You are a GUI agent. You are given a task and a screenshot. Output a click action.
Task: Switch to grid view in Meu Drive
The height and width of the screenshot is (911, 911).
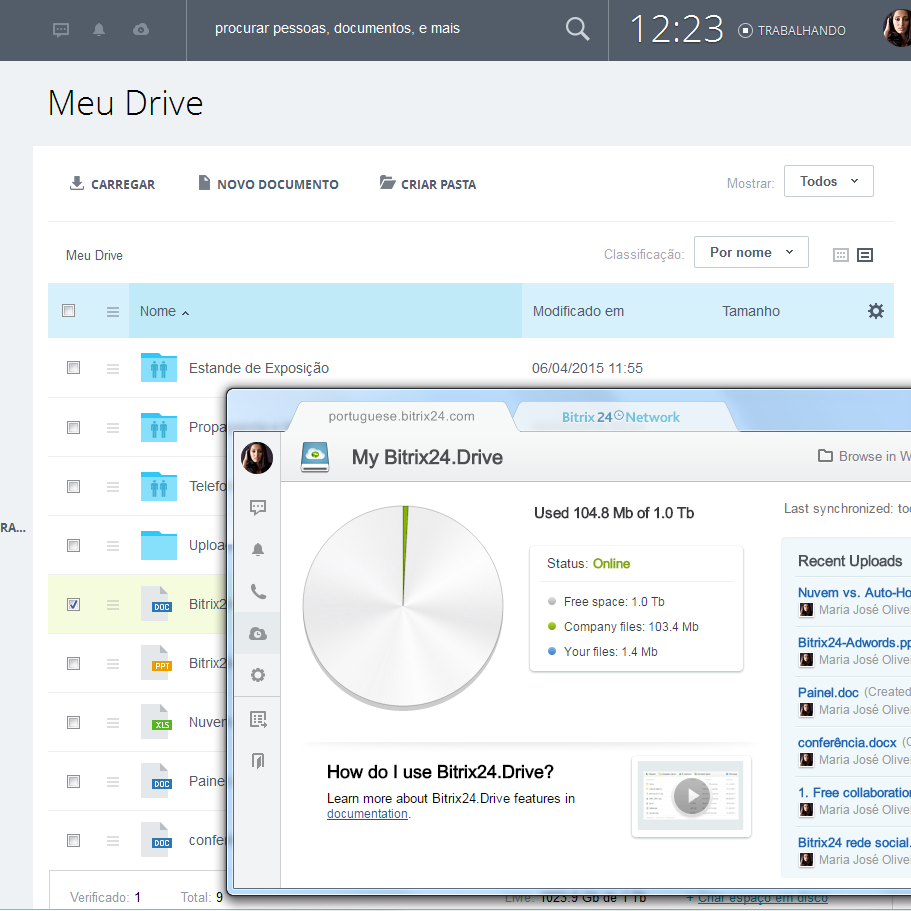[x=839, y=255]
